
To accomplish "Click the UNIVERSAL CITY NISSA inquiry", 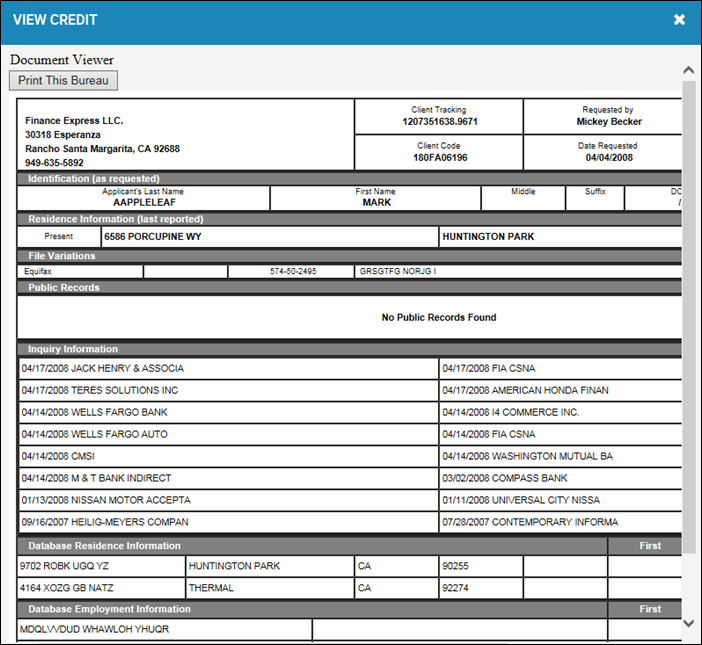I will pos(521,500).
